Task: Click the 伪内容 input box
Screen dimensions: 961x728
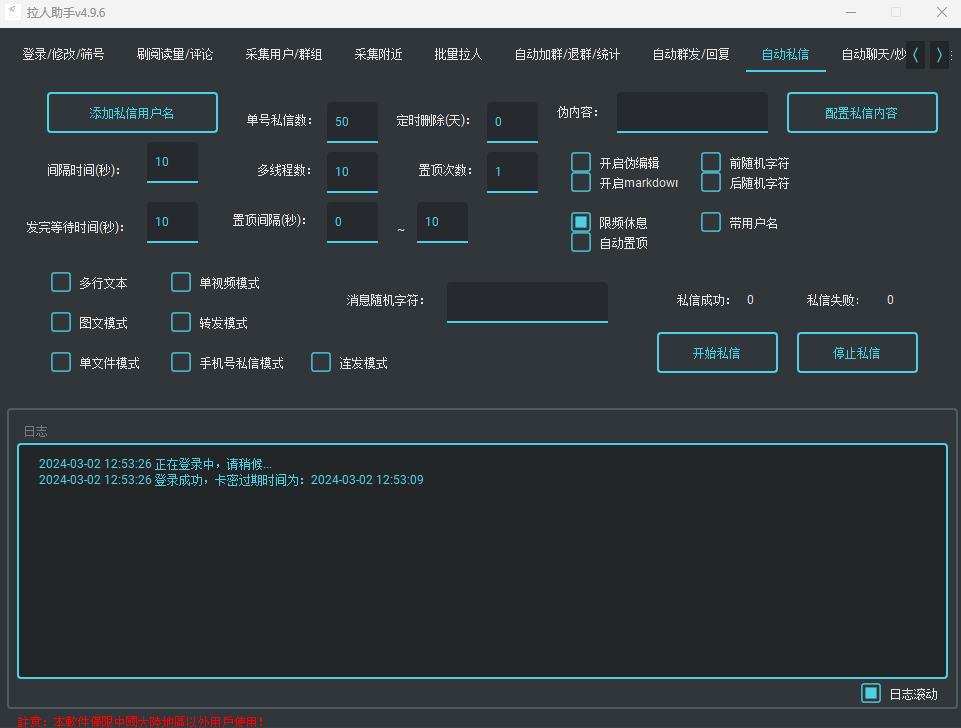Action: point(692,112)
